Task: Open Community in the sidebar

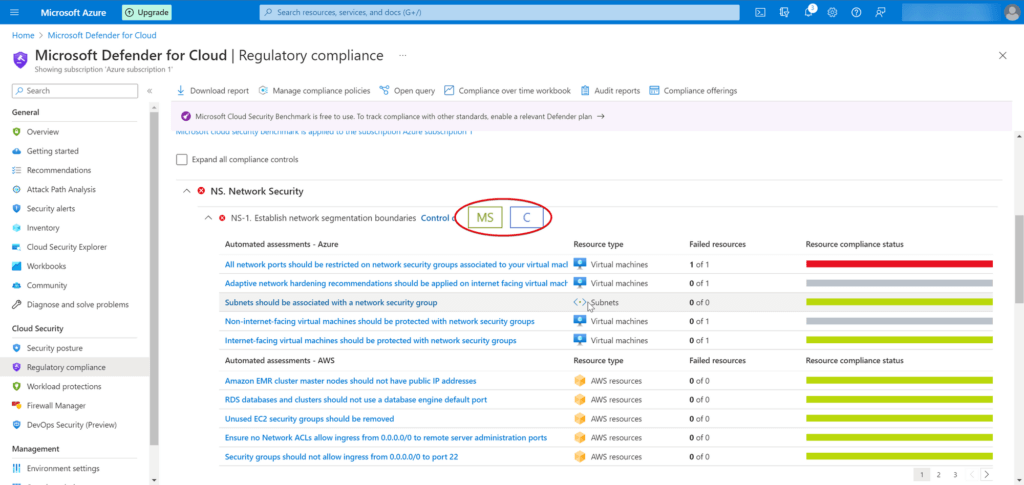Action: pos(47,285)
